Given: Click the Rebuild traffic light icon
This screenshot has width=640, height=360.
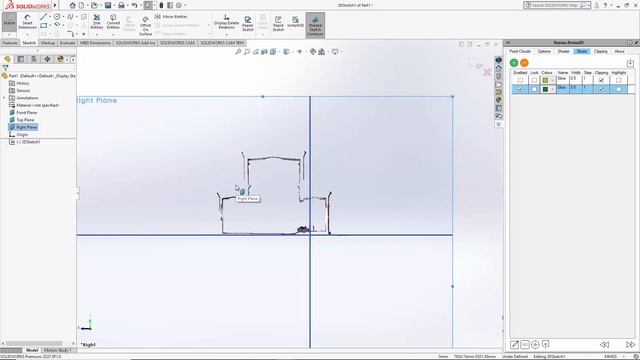Looking at the screenshot, I should pyautogui.click(x=161, y=5).
